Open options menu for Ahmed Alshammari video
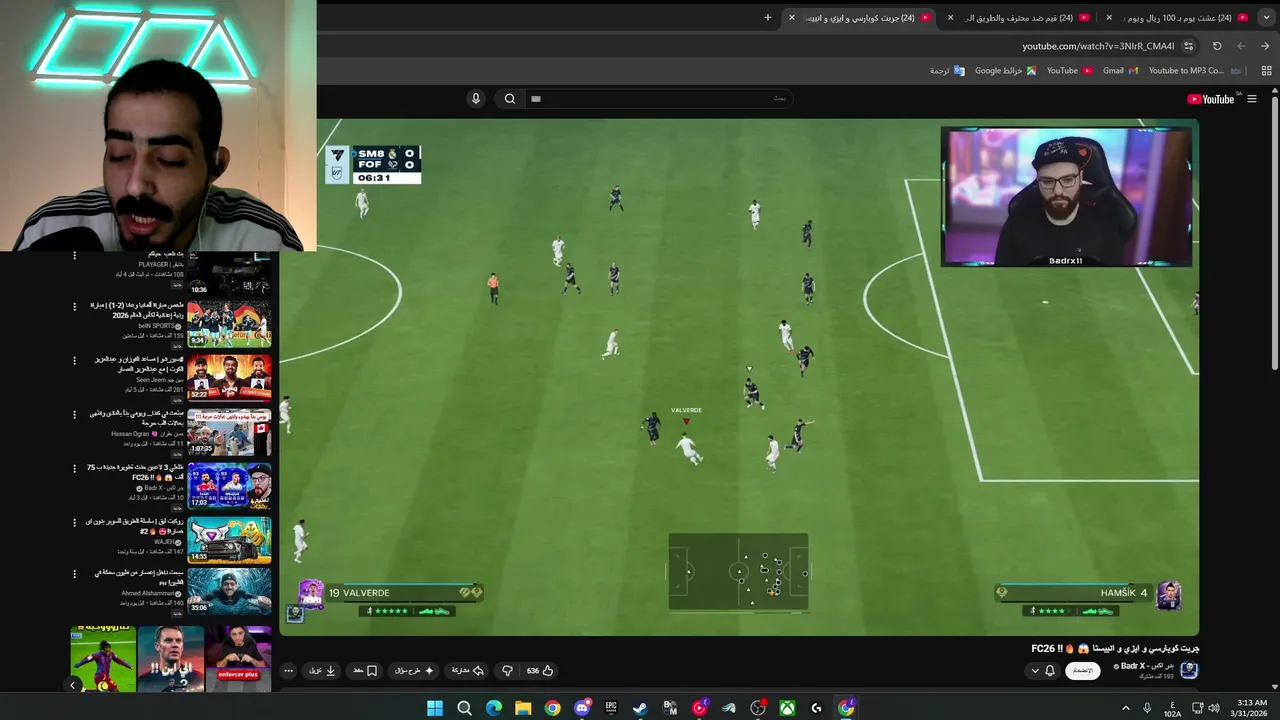1280x720 pixels. point(74,575)
